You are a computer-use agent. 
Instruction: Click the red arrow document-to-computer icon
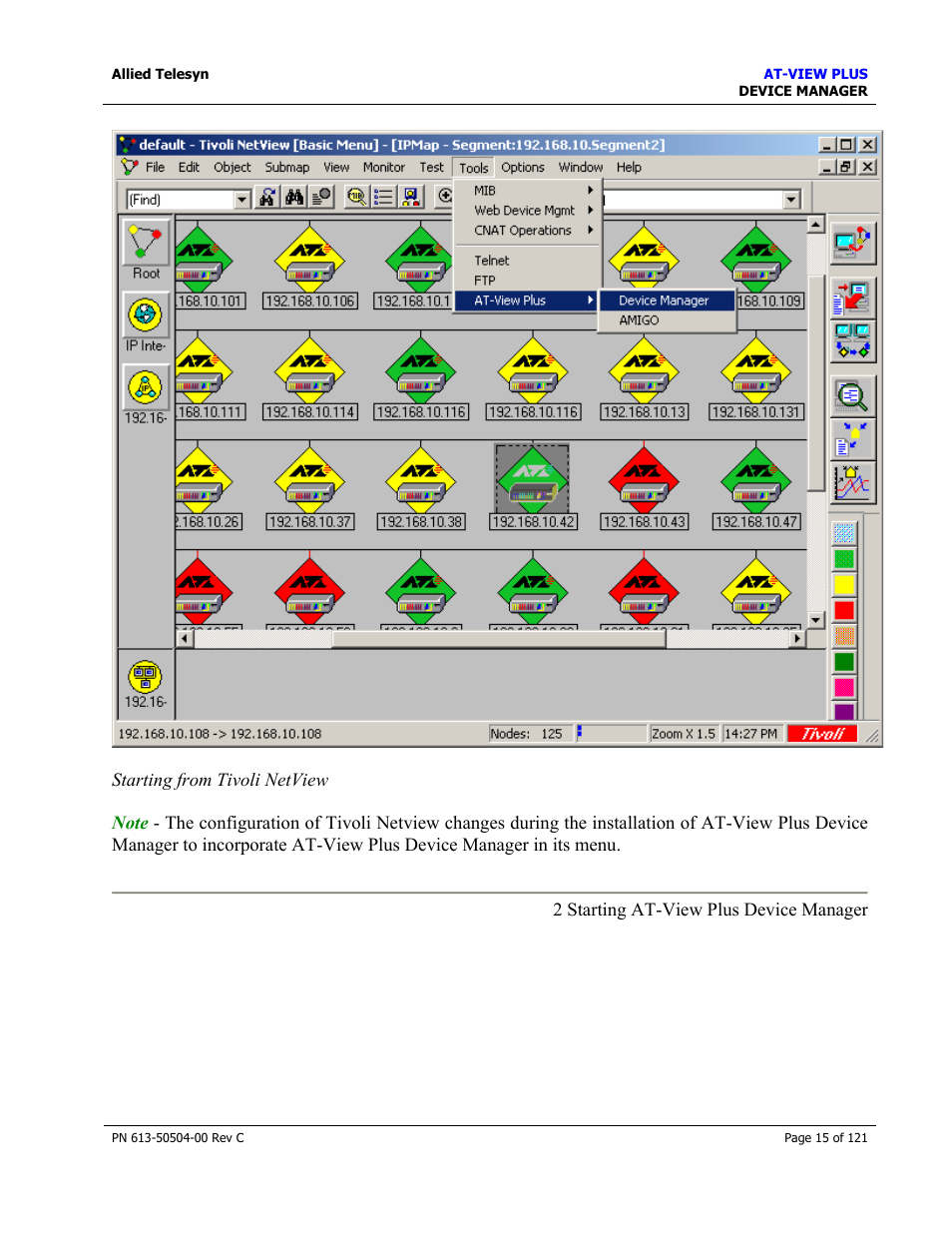tap(853, 298)
